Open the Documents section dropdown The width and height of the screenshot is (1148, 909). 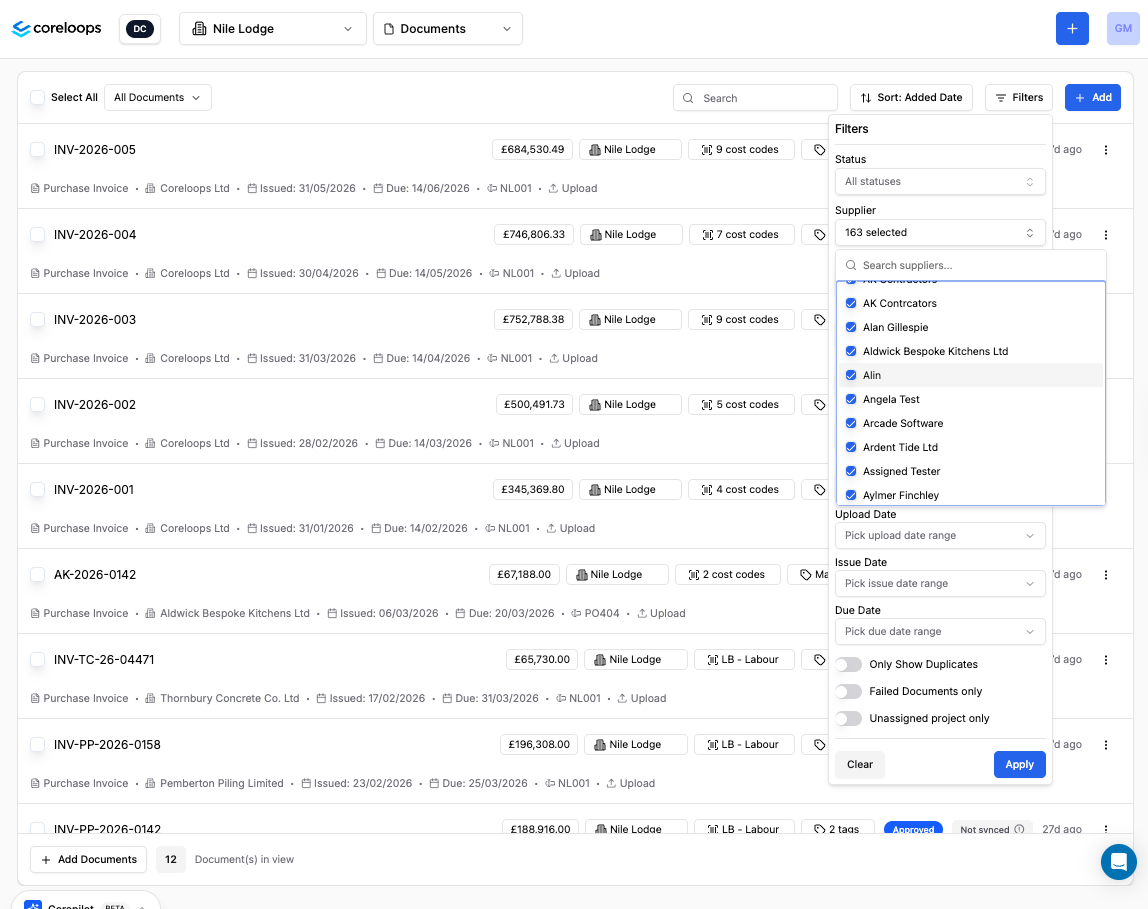tap(447, 29)
